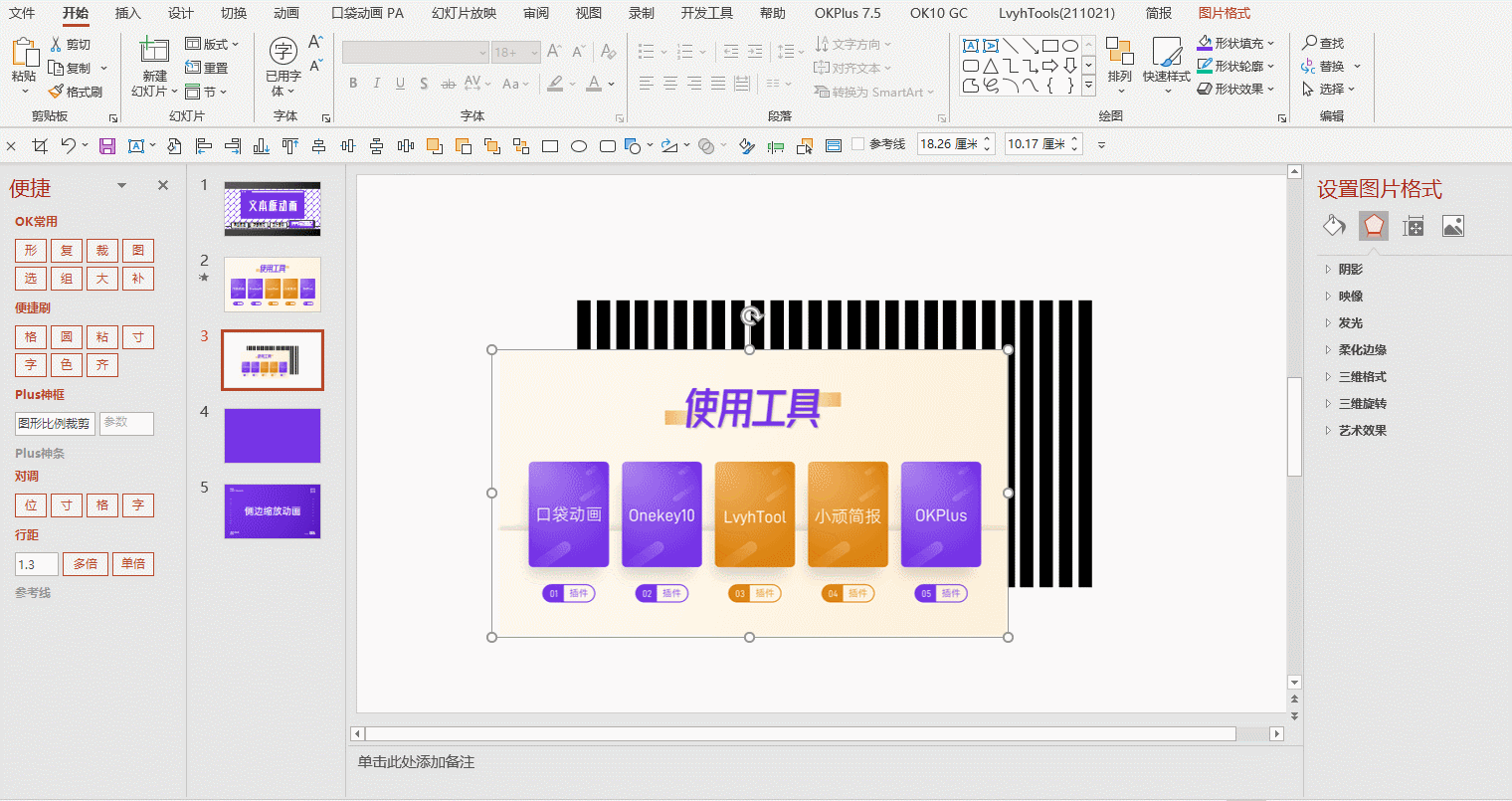
Task: Click bring forward icon in quick toolbar
Action: pyautogui.click(x=435, y=146)
